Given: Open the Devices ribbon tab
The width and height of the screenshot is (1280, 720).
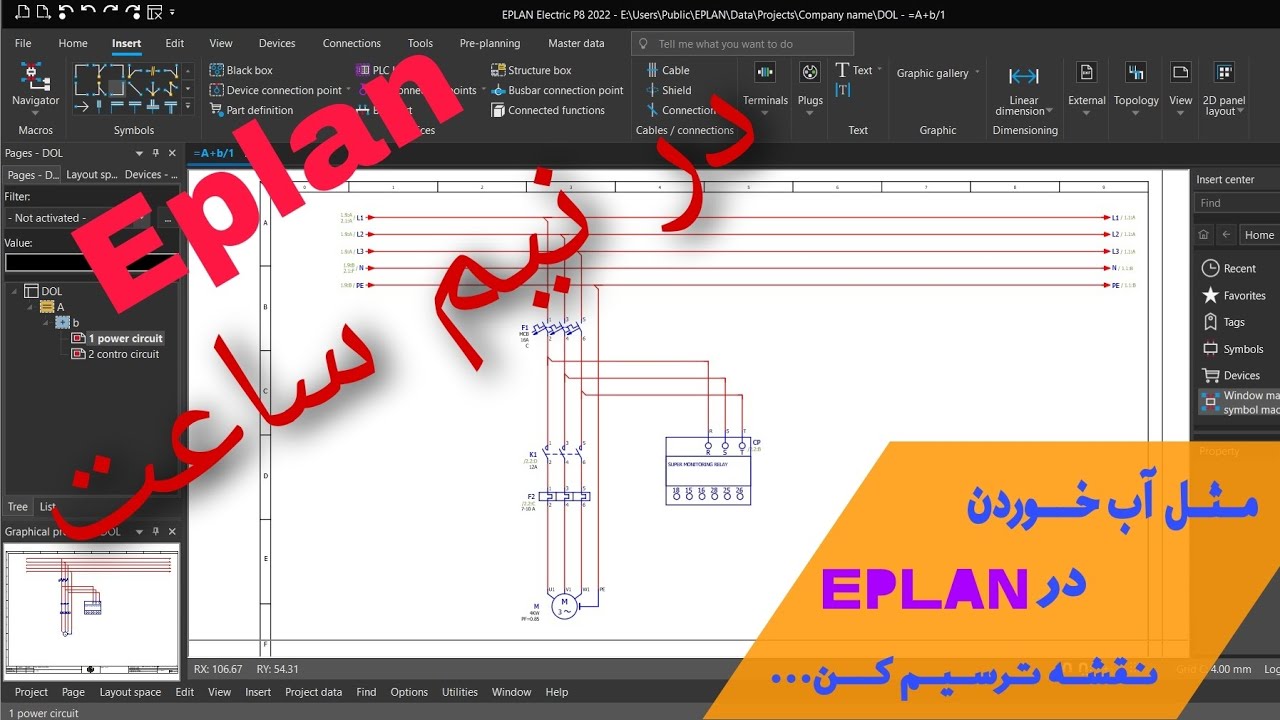Looking at the screenshot, I should [x=277, y=43].
